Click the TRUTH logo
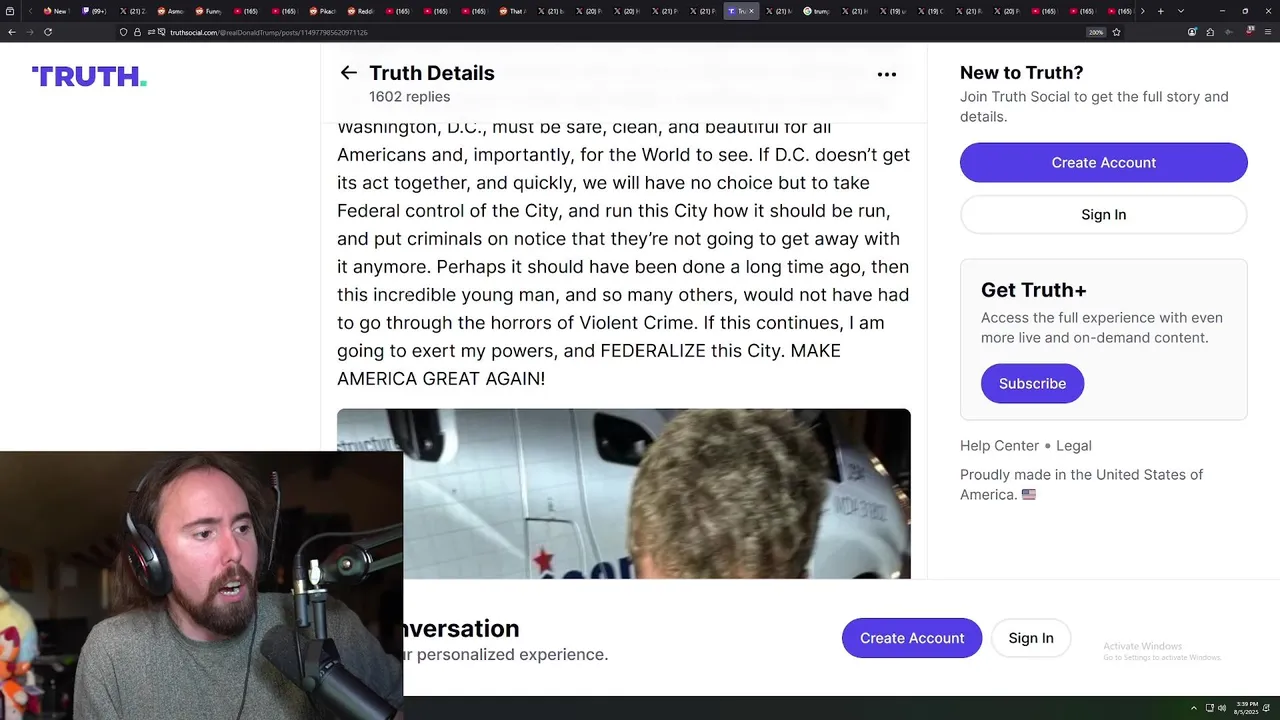The image size is (1280, 720). 89,76
